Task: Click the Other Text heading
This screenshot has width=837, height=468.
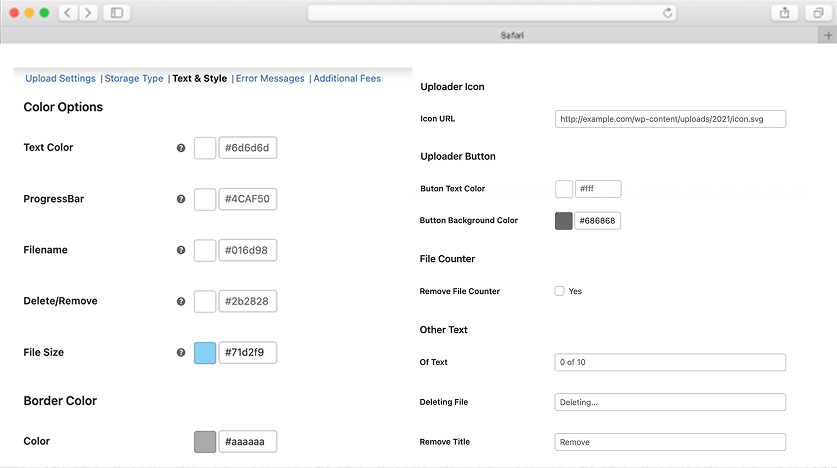Action: click(x=444, y=330)
